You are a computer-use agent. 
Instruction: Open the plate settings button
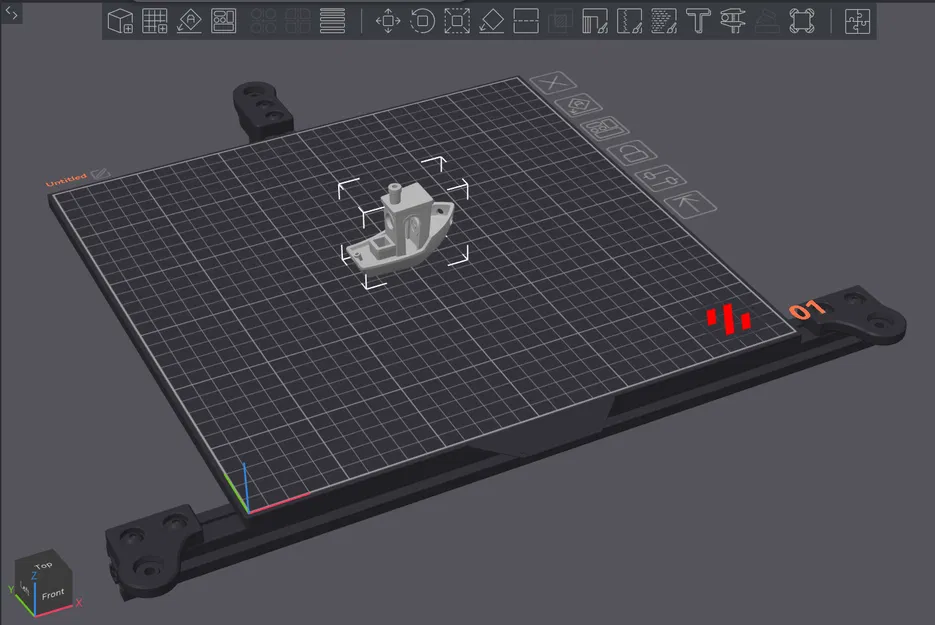click(660, 176)
